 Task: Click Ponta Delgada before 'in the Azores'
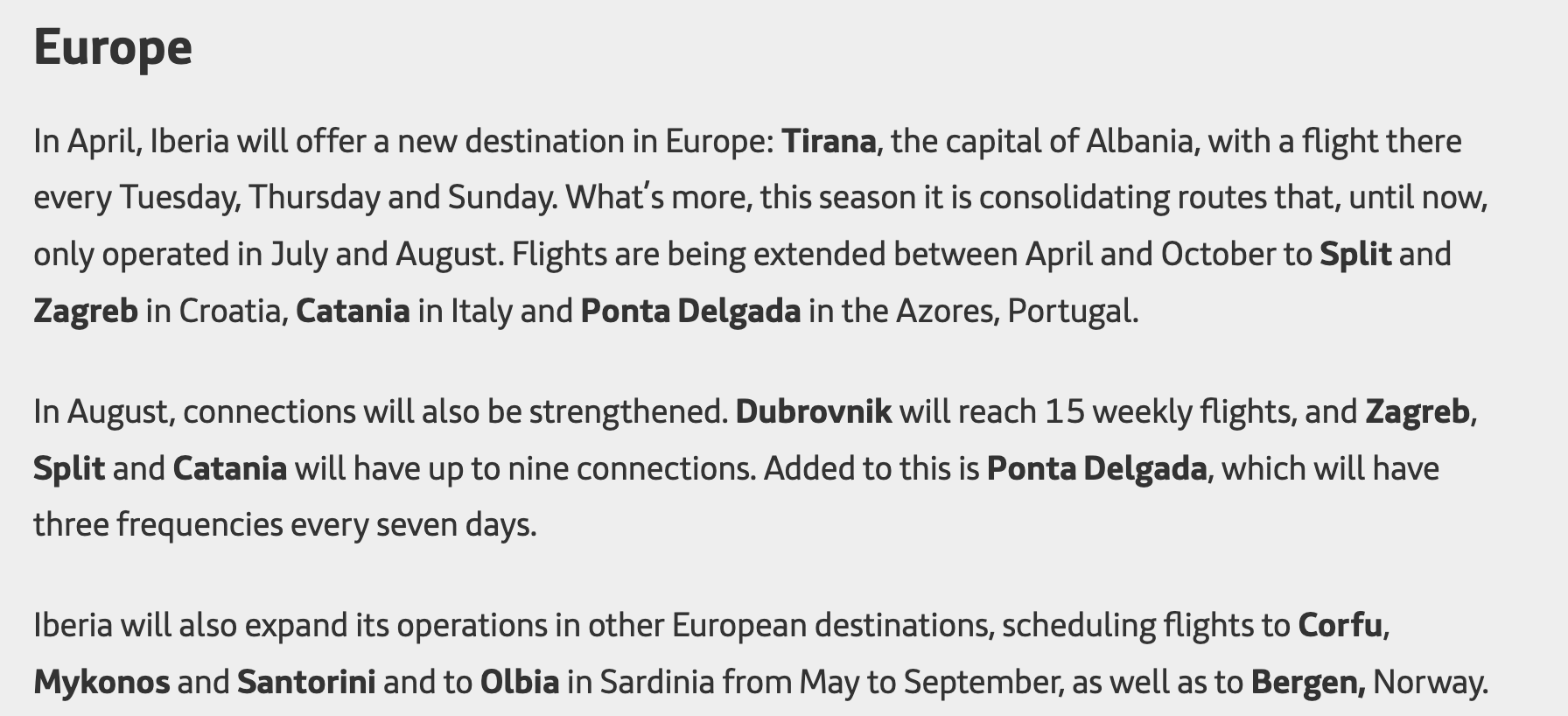(x=690, y=311)
